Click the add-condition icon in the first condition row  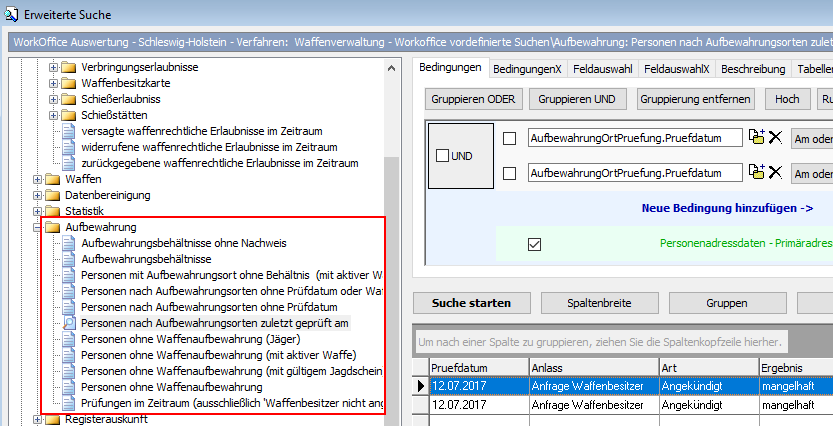click(757, 137)
